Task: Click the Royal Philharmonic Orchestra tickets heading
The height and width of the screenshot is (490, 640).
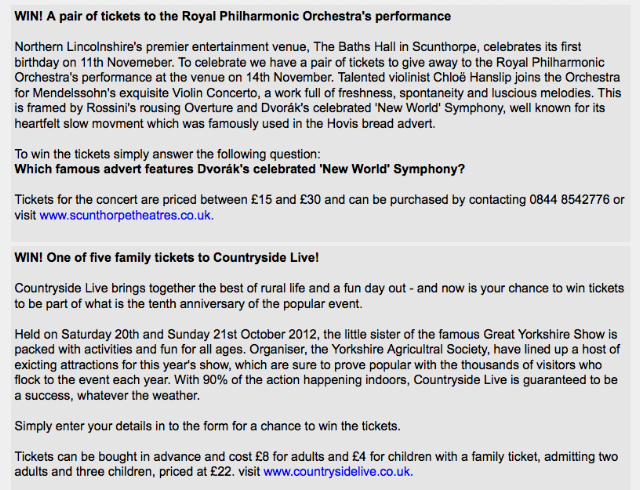Action: point(233,16)
